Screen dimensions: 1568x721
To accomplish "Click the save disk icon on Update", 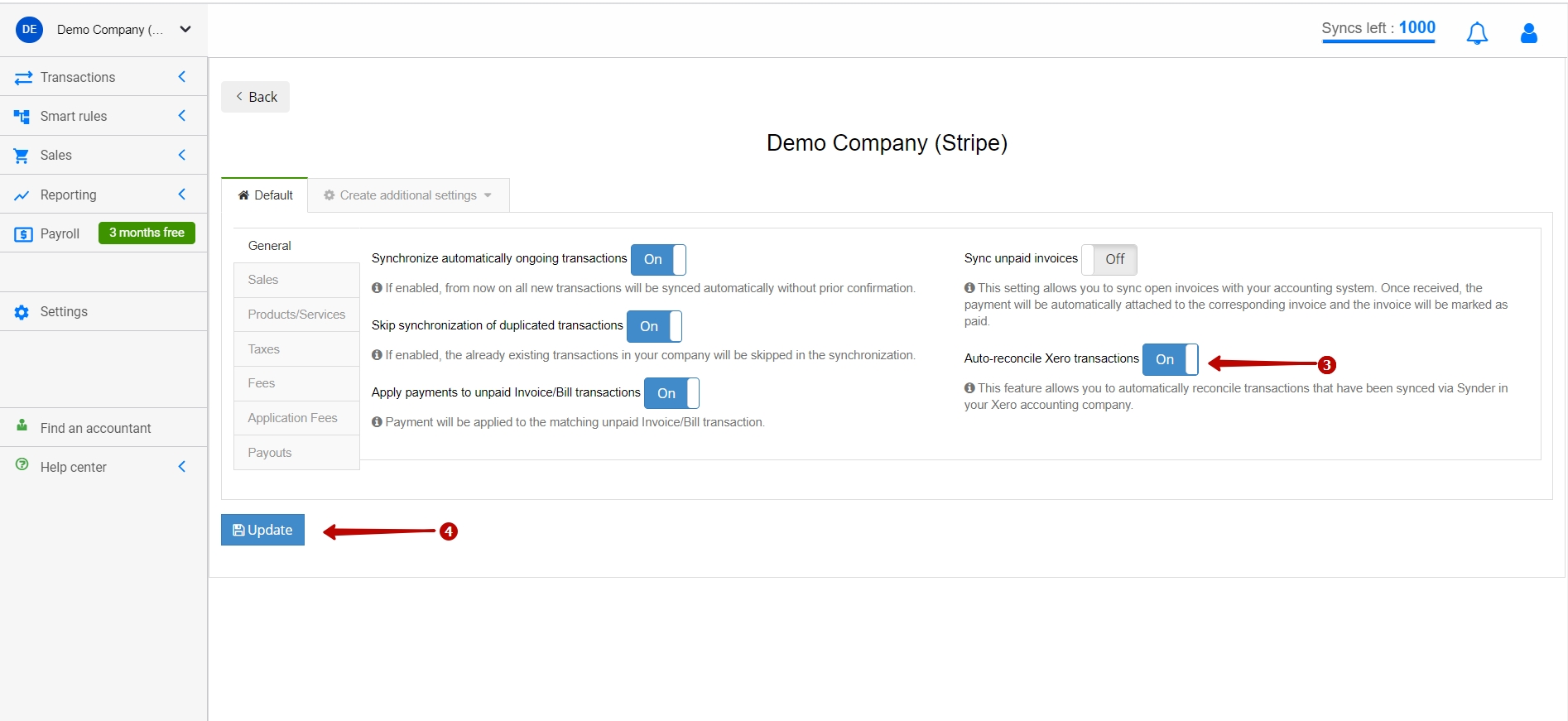I will click(238, 530).
